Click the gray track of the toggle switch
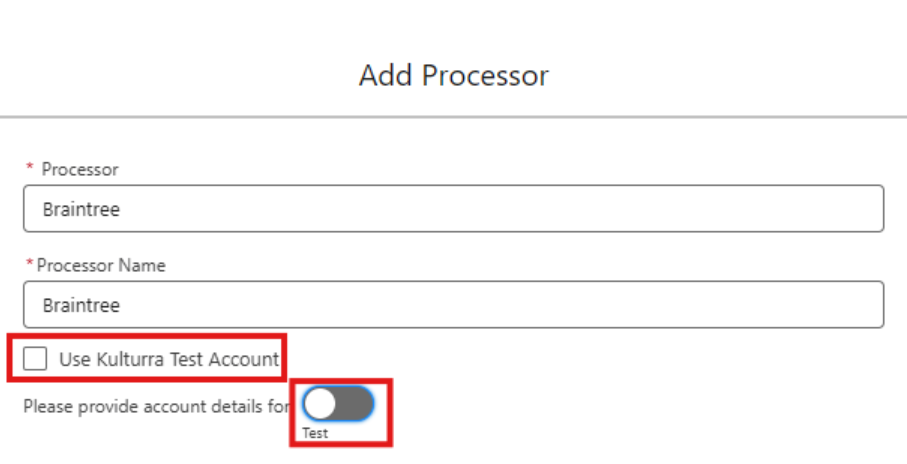 click(357, 405)
